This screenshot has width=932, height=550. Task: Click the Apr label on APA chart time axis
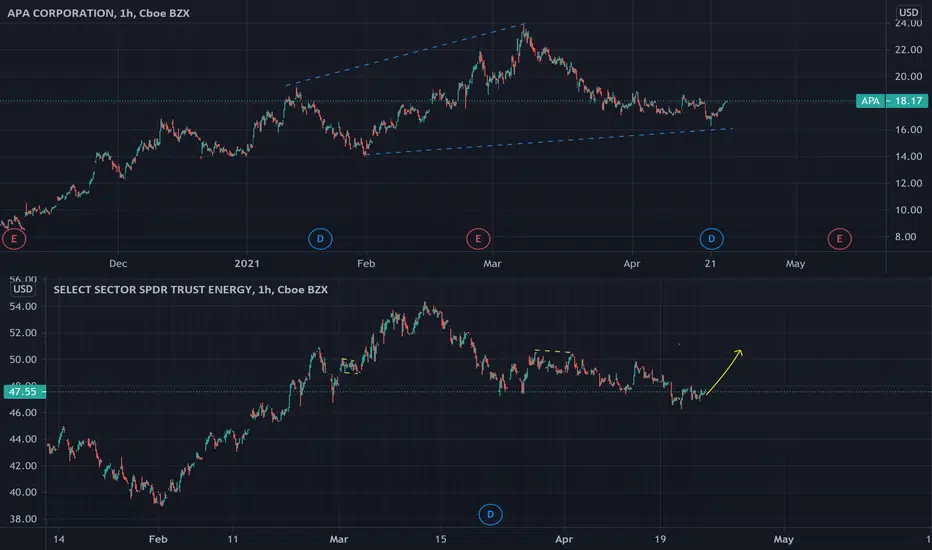click(631, 263)
